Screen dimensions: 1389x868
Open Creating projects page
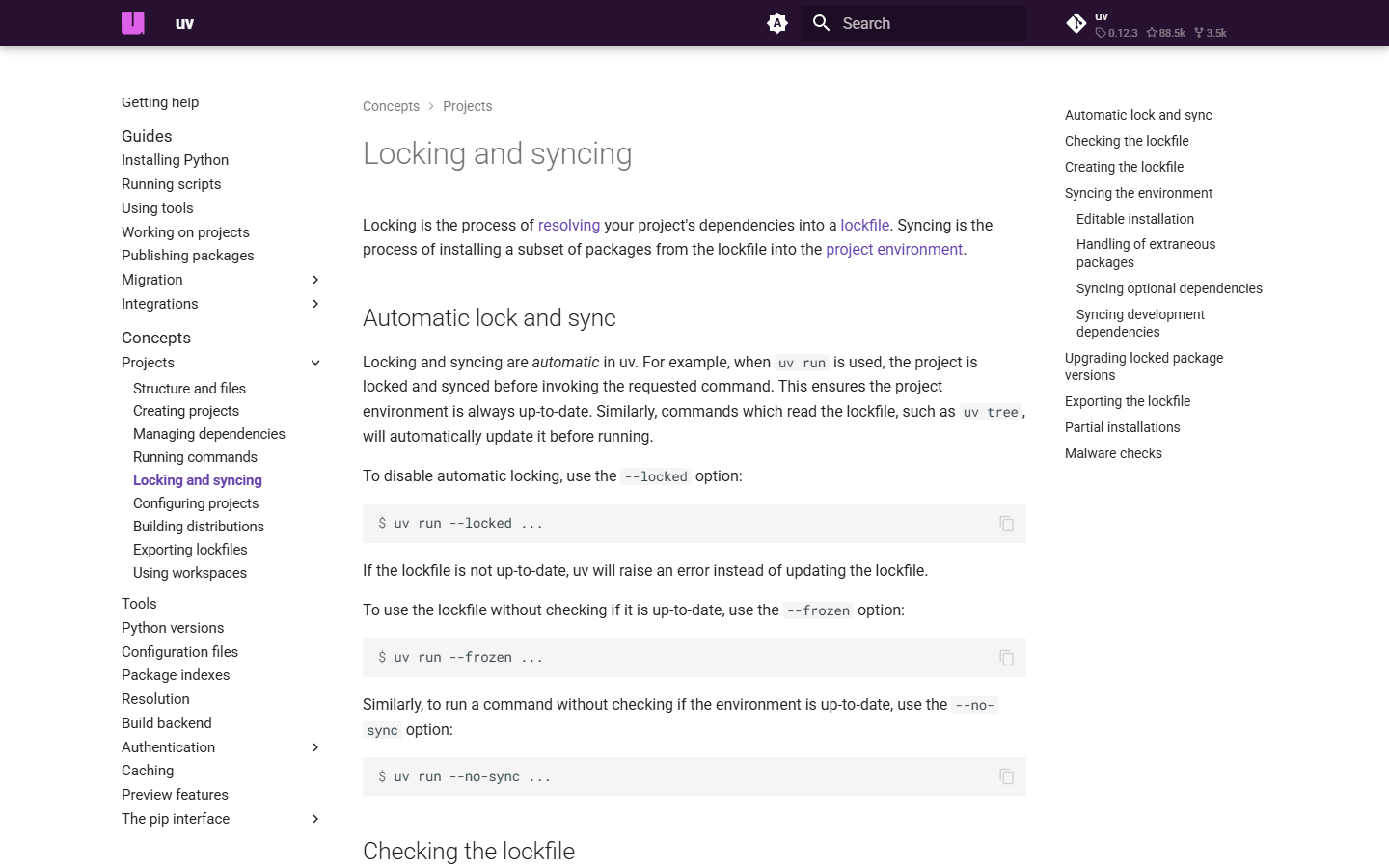(186, 411)
